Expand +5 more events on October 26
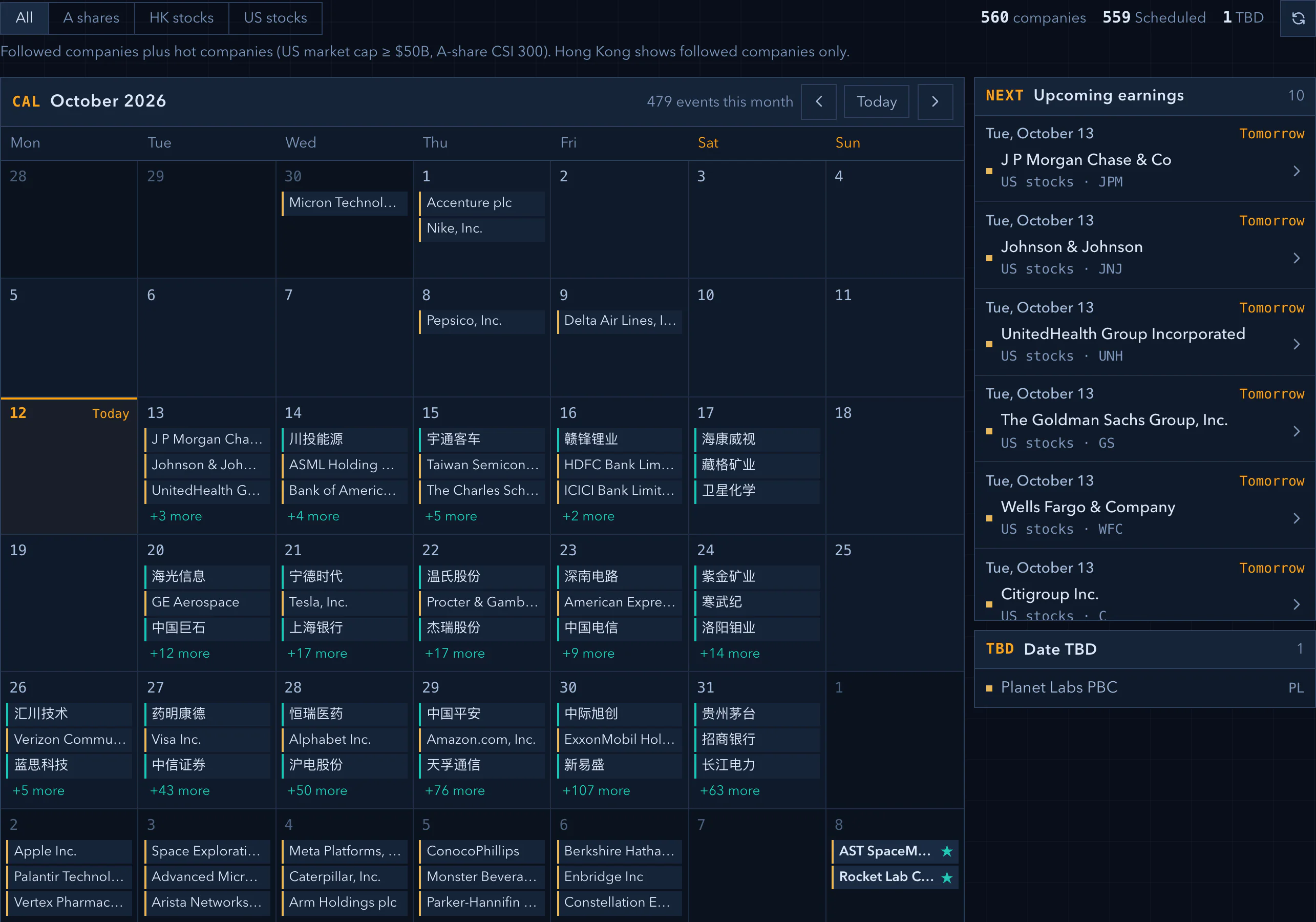Viewport: 1316px width, 922px height. coord(38,791)
